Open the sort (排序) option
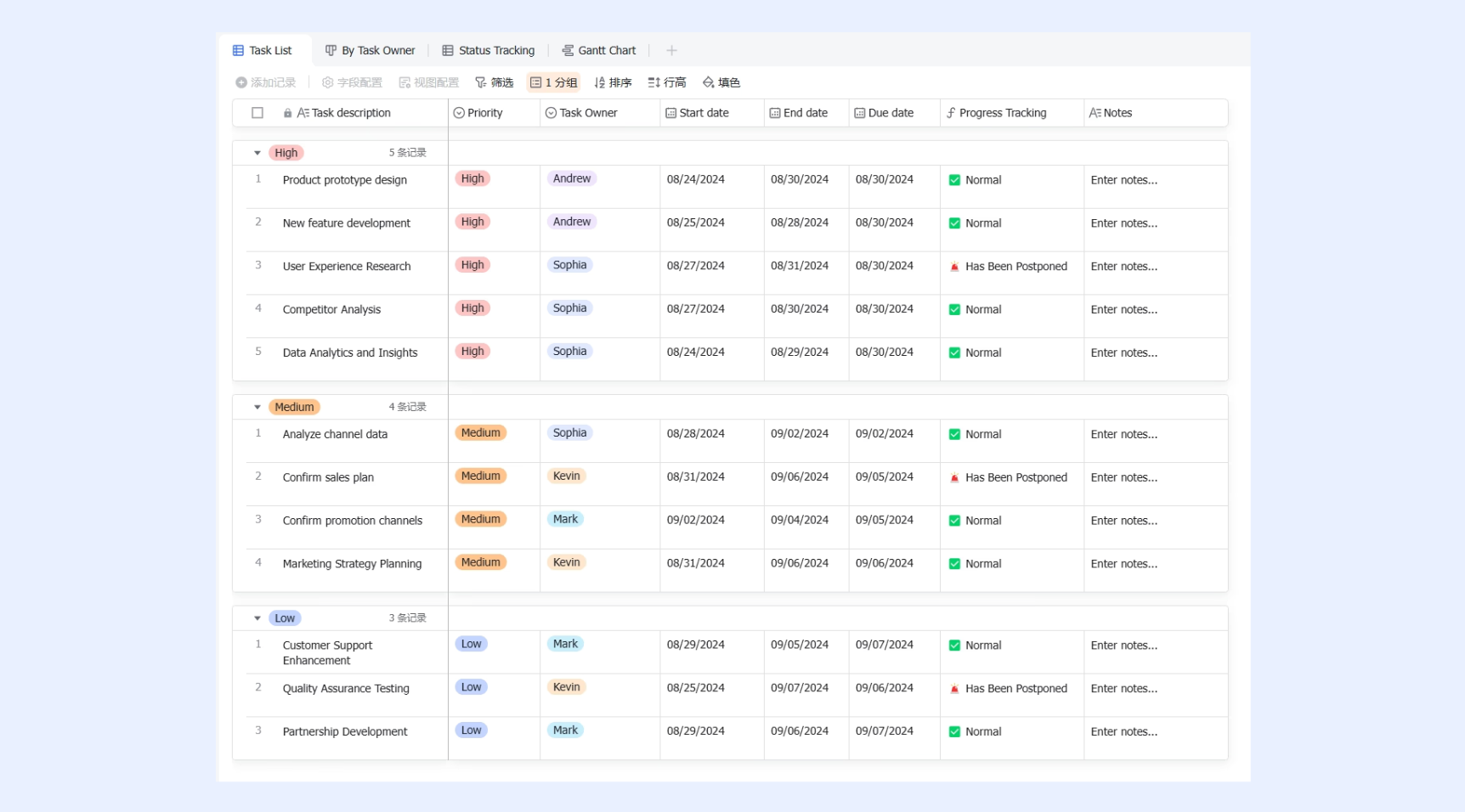1465x812 pixels. tap(613, 82)
